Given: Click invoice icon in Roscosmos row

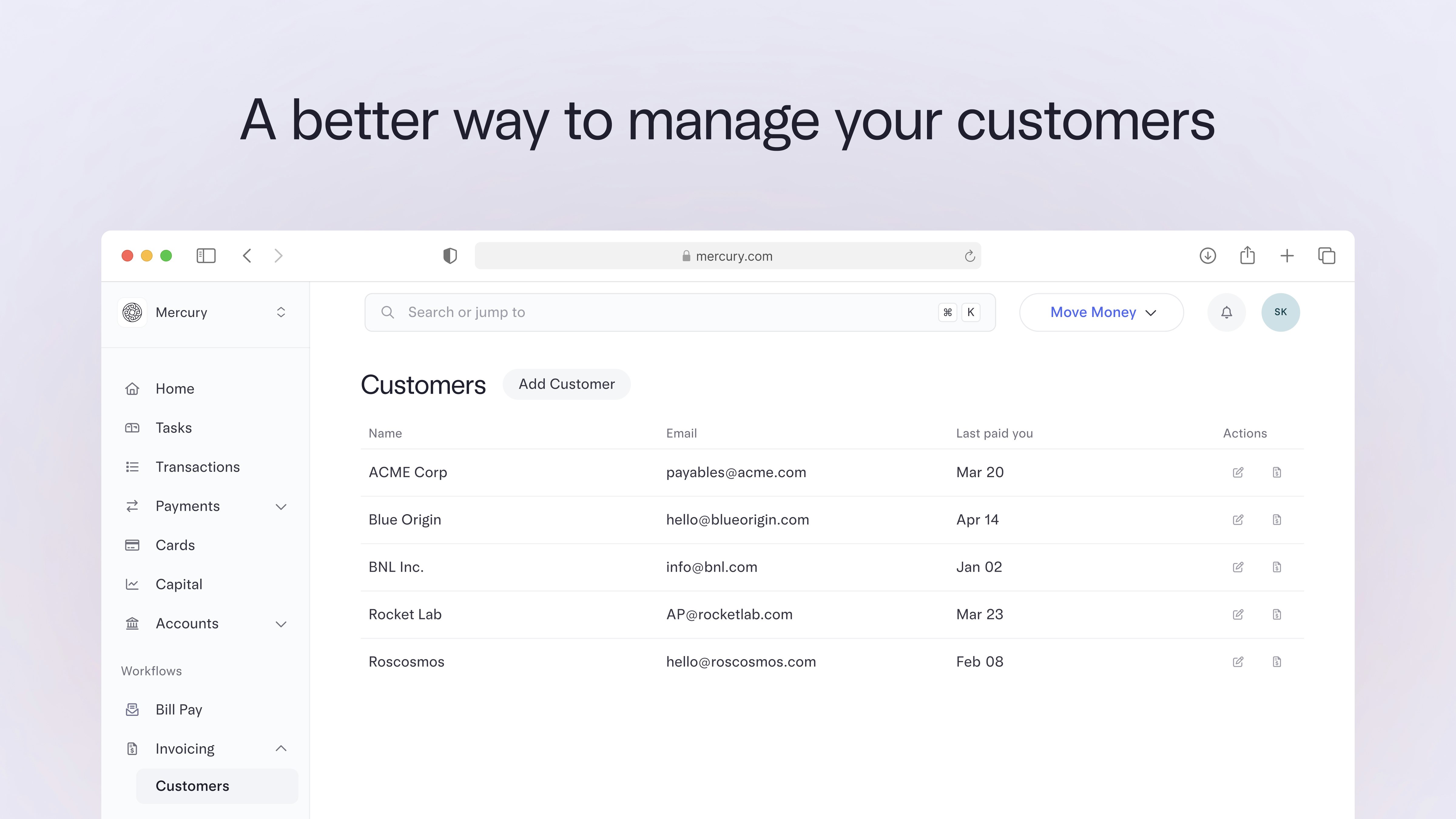Looking at the screenshot, I should [x=1277, y=662].
